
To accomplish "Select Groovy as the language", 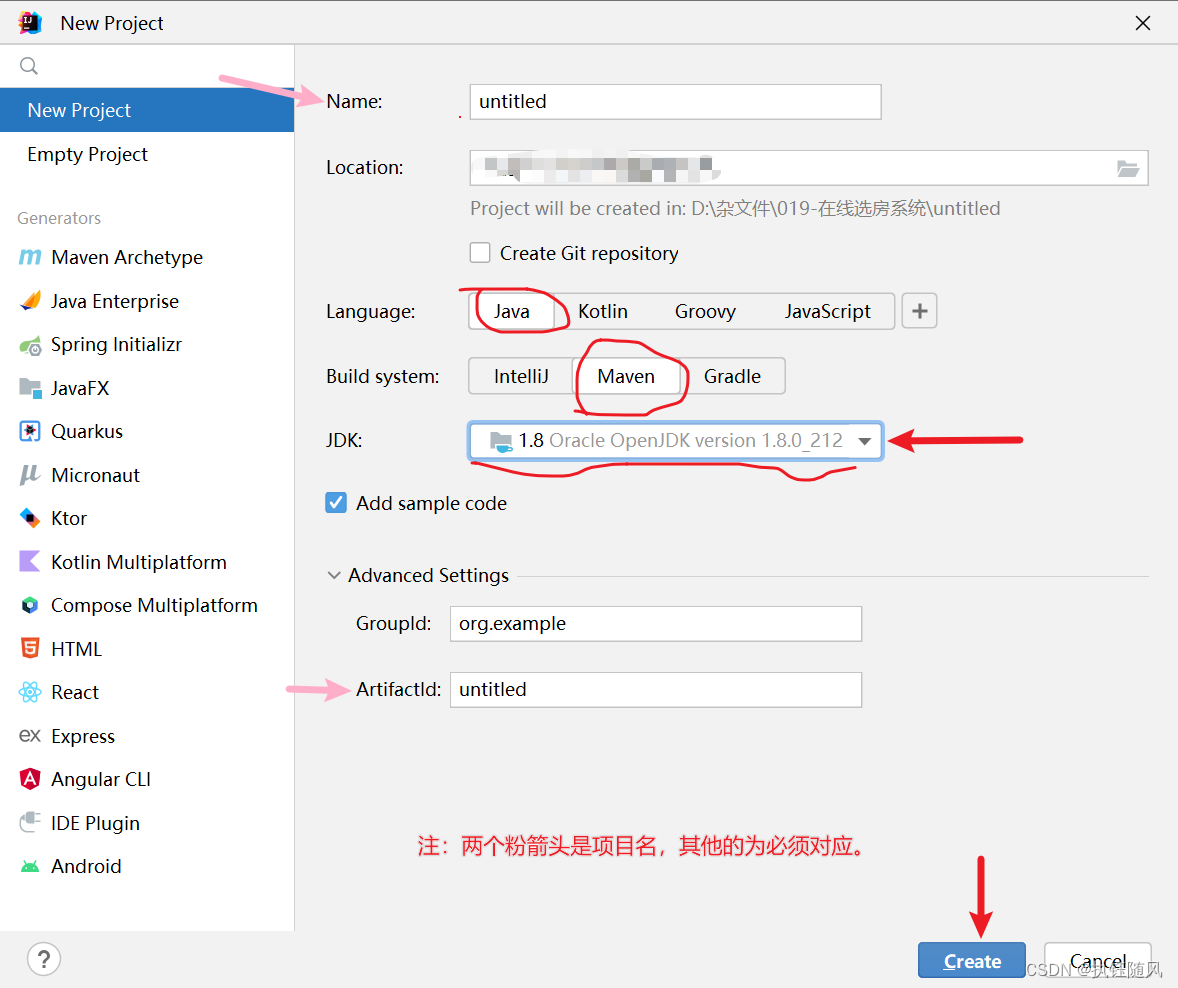I will 705,311.
